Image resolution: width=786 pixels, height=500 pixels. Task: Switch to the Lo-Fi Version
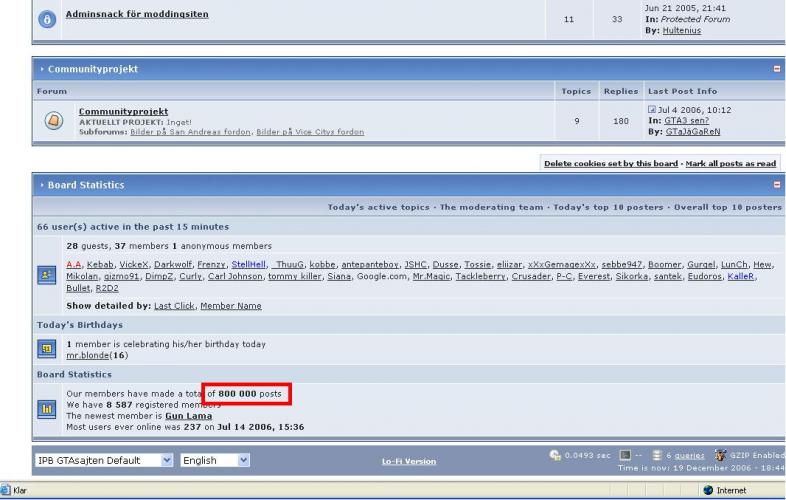pos(409,461)
